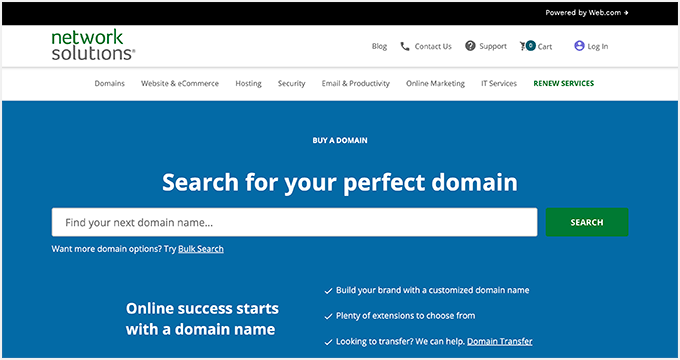This screenshot has width=680, height=360.
Task: Click the green SEARCH button
Action: point(587,222)
